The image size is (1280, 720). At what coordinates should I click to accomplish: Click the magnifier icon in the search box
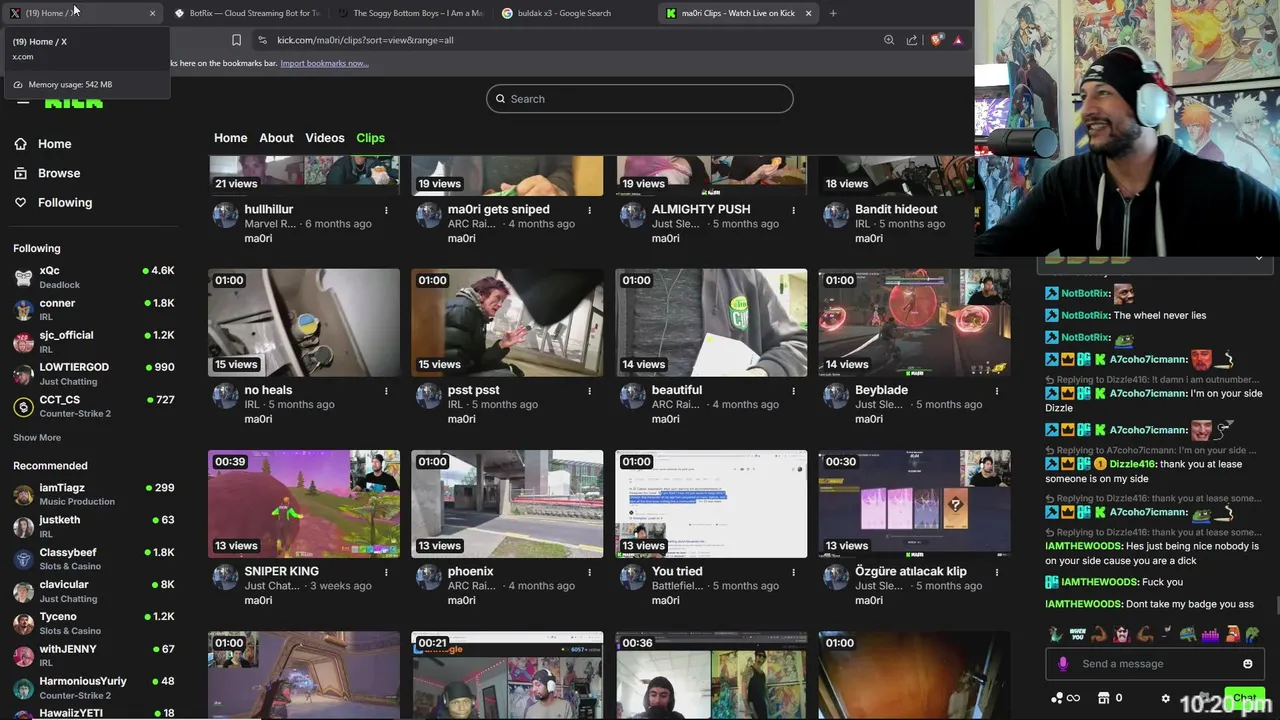pyautogui.click(x=500, y=99)
